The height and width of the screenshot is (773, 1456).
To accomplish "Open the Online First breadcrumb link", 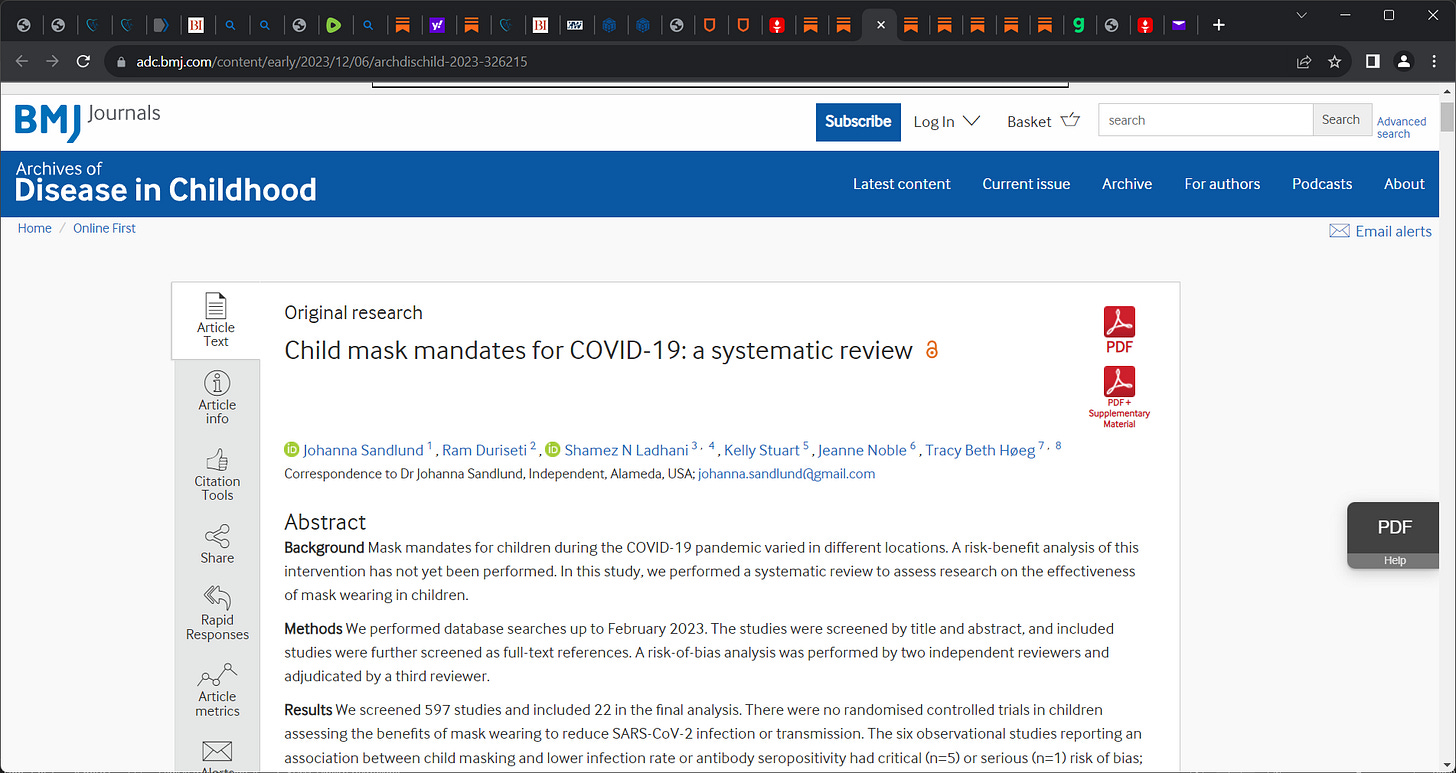I will coord(104,228).
